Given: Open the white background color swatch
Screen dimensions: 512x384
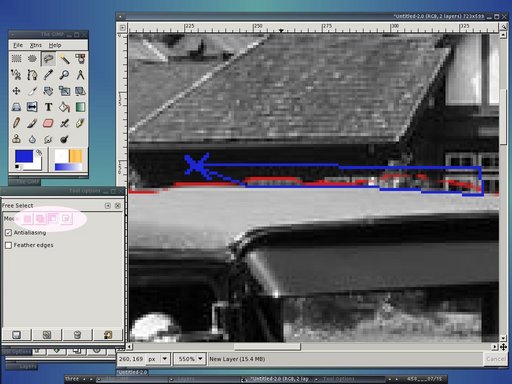Looking at the screenshot, I should (x=37, y=165).
